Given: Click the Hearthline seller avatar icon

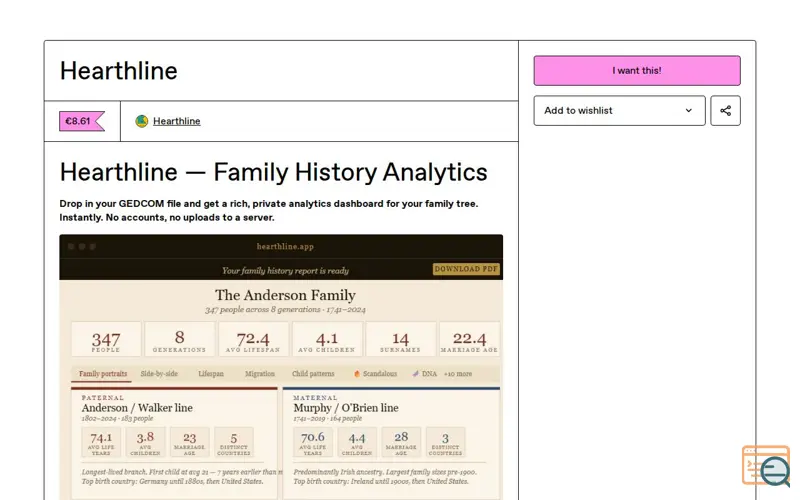Looking at the screenshot, I should (x=142, y=121).
